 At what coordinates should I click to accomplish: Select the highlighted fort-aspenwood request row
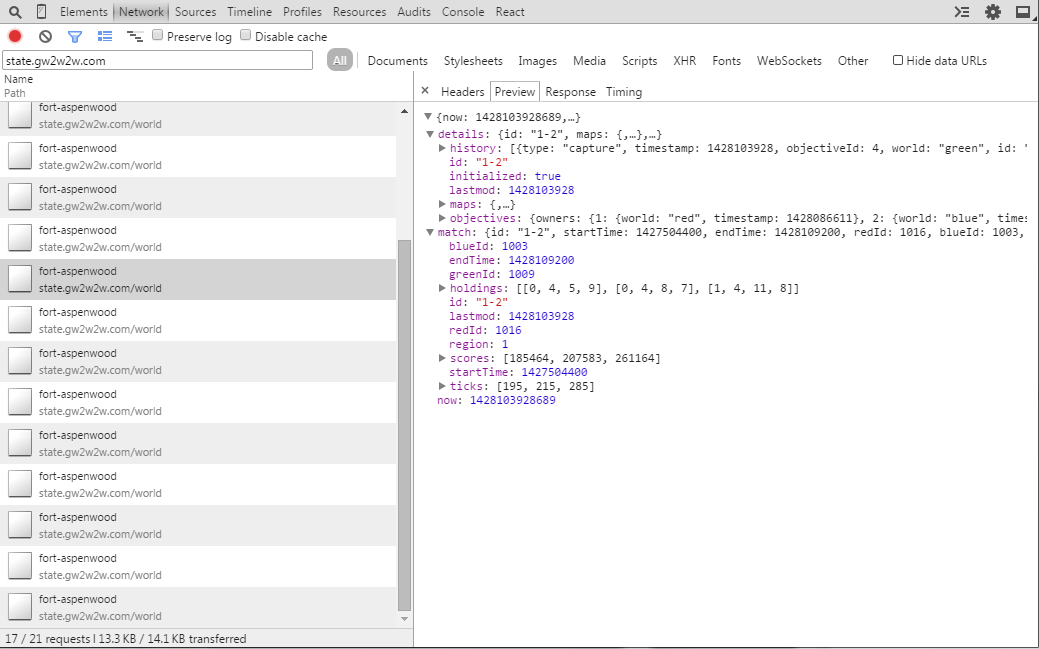pos(198,279)
